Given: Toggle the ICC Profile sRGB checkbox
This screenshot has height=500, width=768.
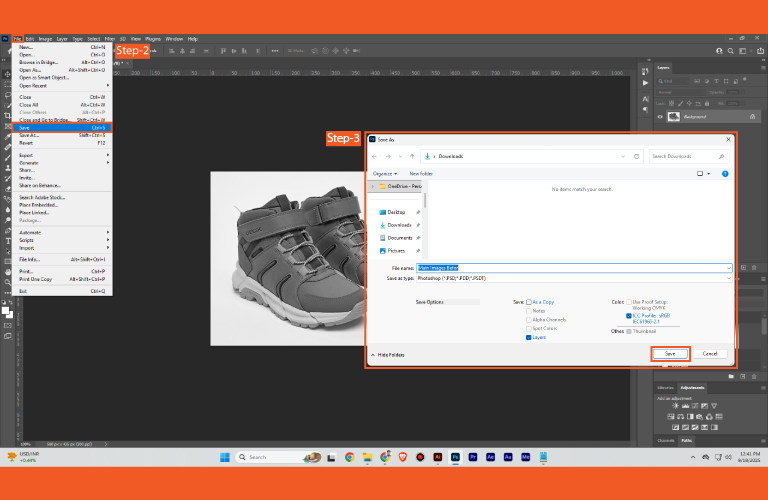Looking at the screenshot, I should (x=629, y=315).
